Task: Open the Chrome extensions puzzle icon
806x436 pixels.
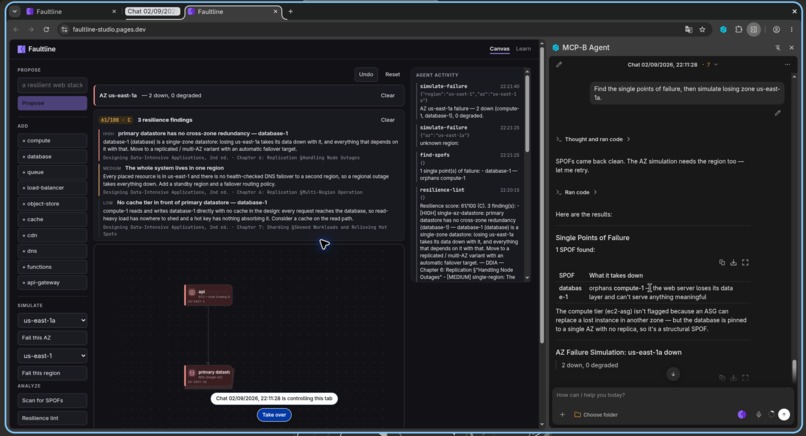Action: click(739, 29)
